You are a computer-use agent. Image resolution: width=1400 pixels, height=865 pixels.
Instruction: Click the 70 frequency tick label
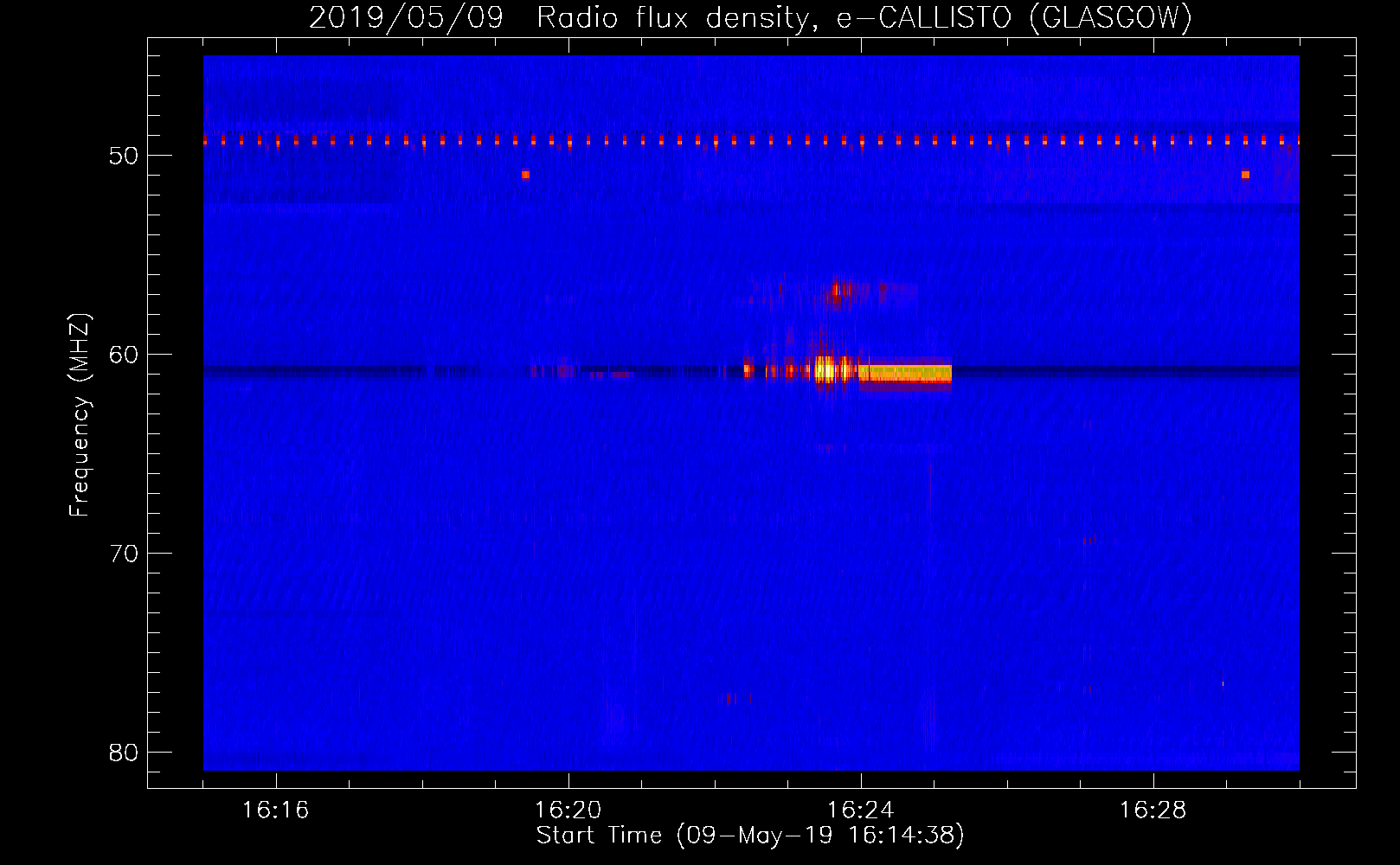(x=124, y=554)
